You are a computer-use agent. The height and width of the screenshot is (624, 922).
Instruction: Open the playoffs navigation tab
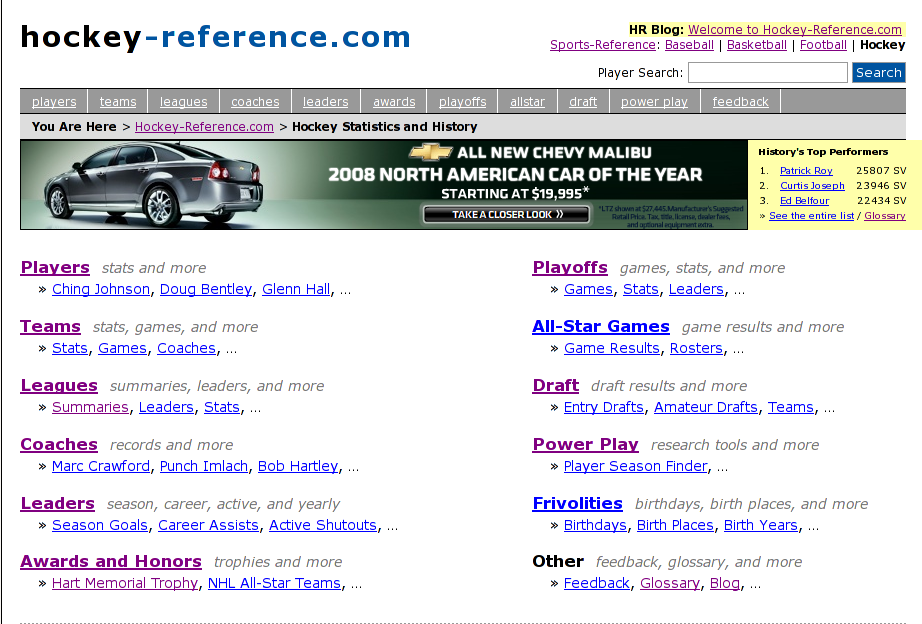pyautogui.click(x=462, y=102)
